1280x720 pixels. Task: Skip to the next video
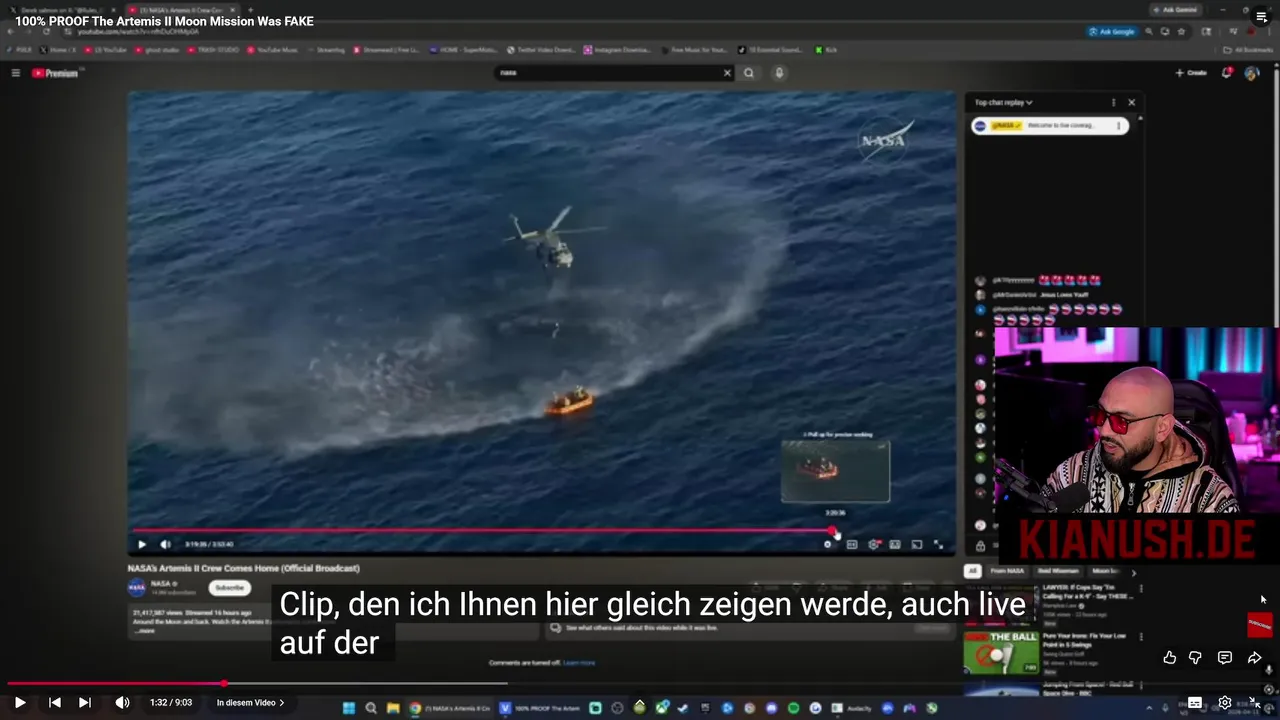click(85, 703)
